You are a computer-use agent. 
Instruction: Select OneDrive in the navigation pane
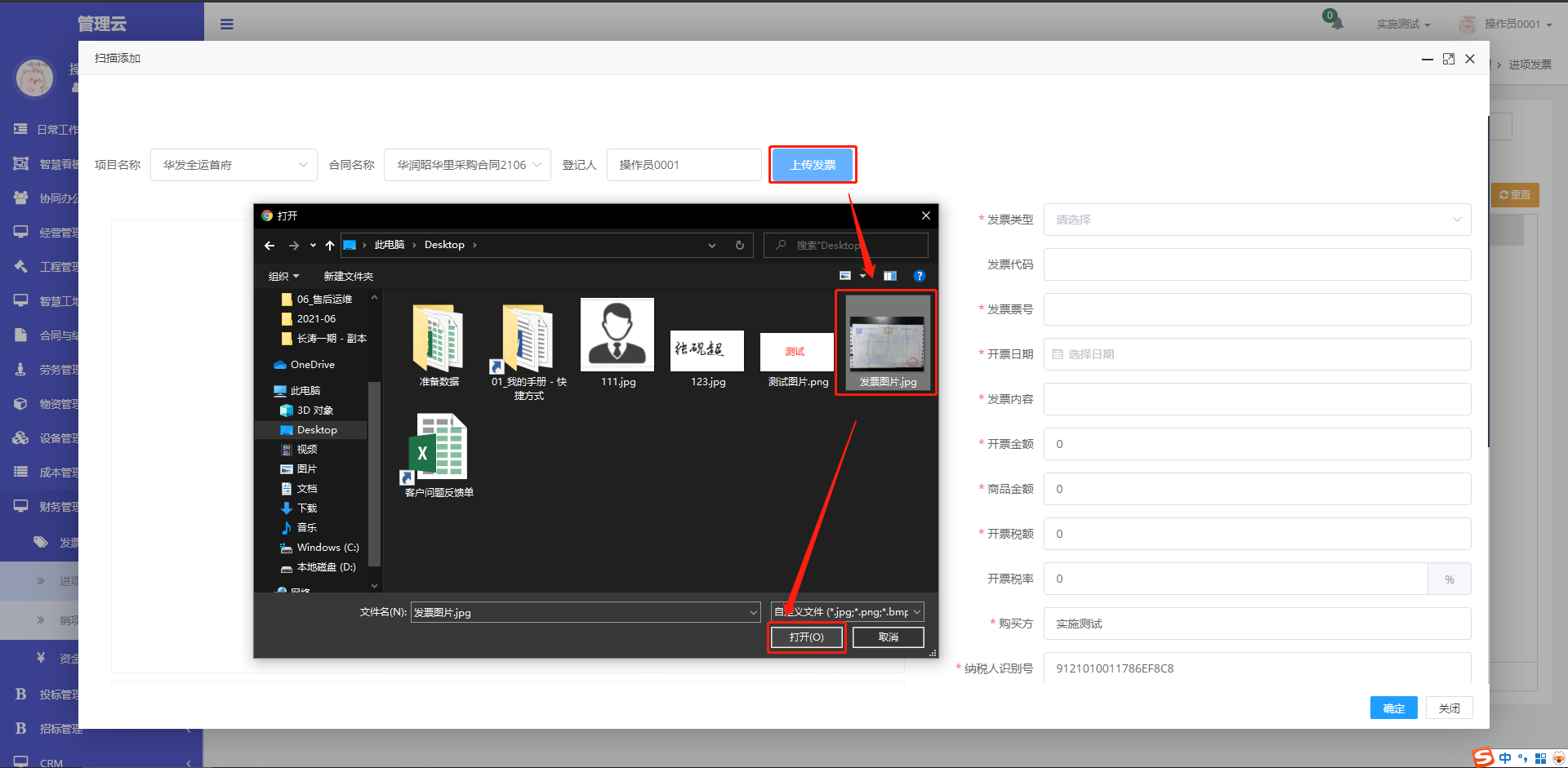312,365
